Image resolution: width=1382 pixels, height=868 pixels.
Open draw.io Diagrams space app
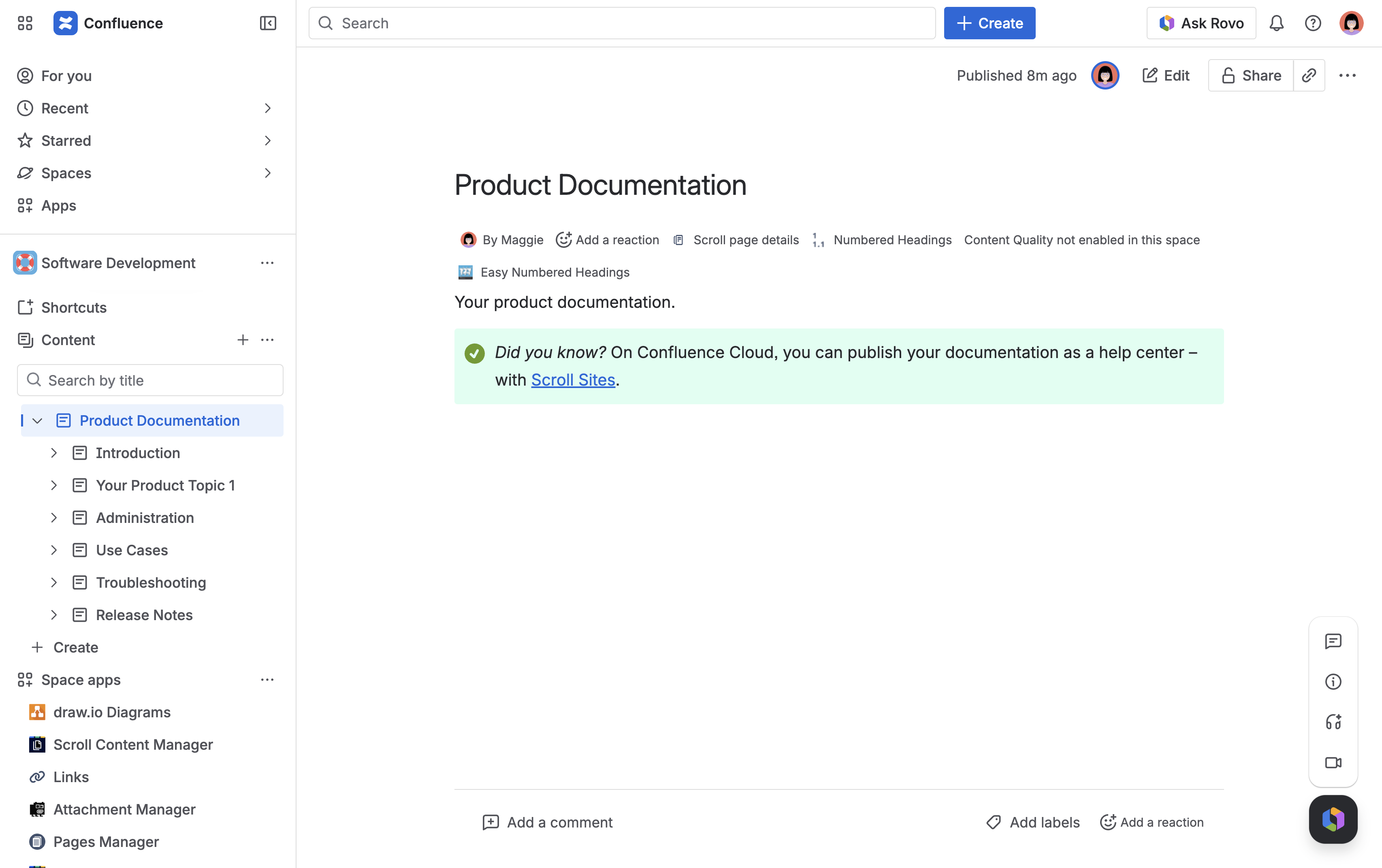[x=112, y=712]
